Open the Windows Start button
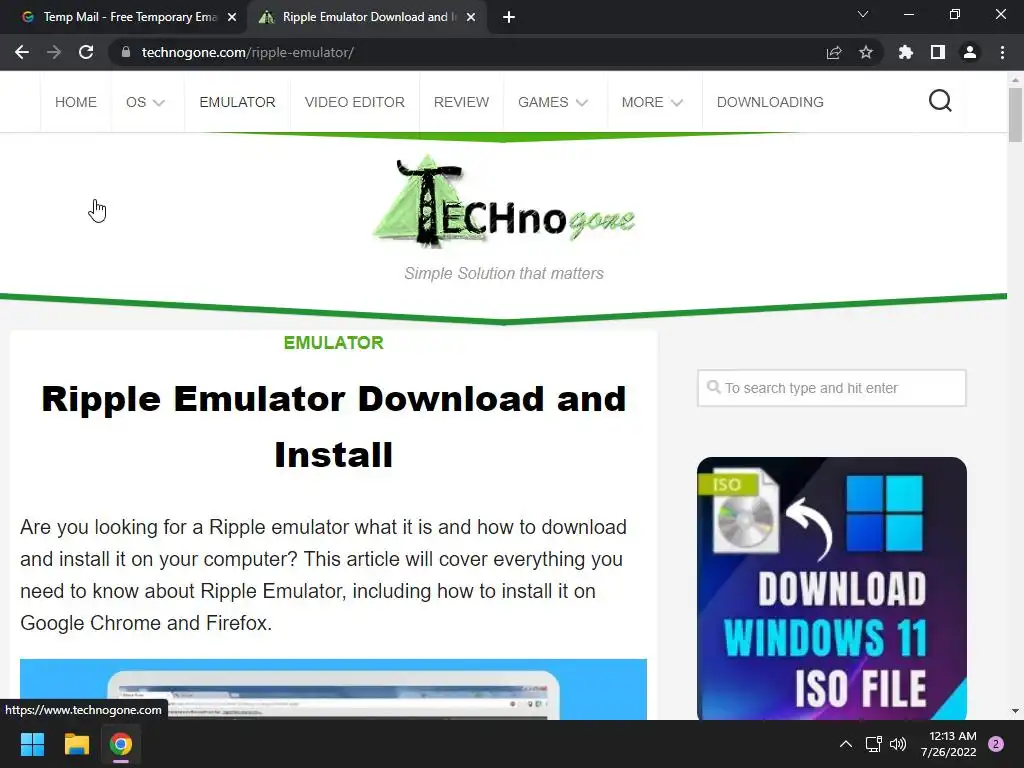The image size is (1024, 768). (32, 744)
